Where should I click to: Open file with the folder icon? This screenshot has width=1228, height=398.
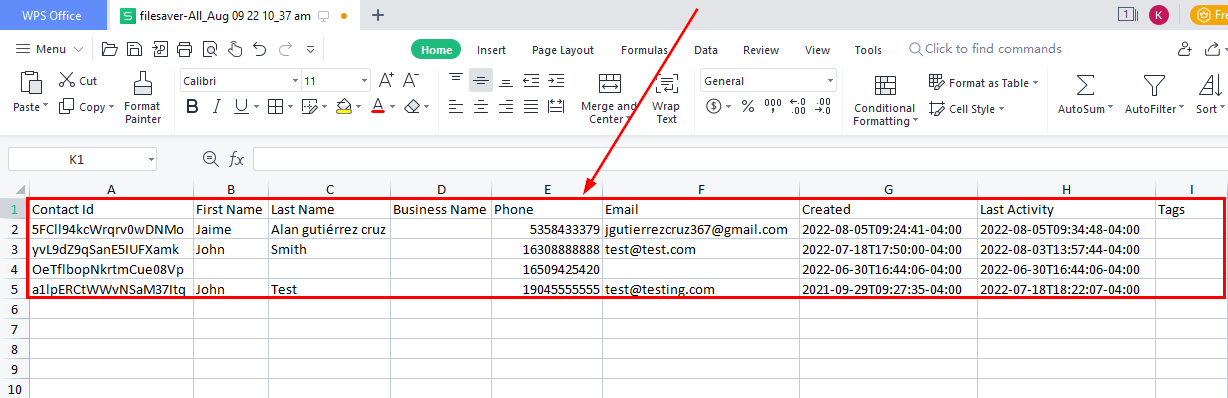(x=110, y=49)
